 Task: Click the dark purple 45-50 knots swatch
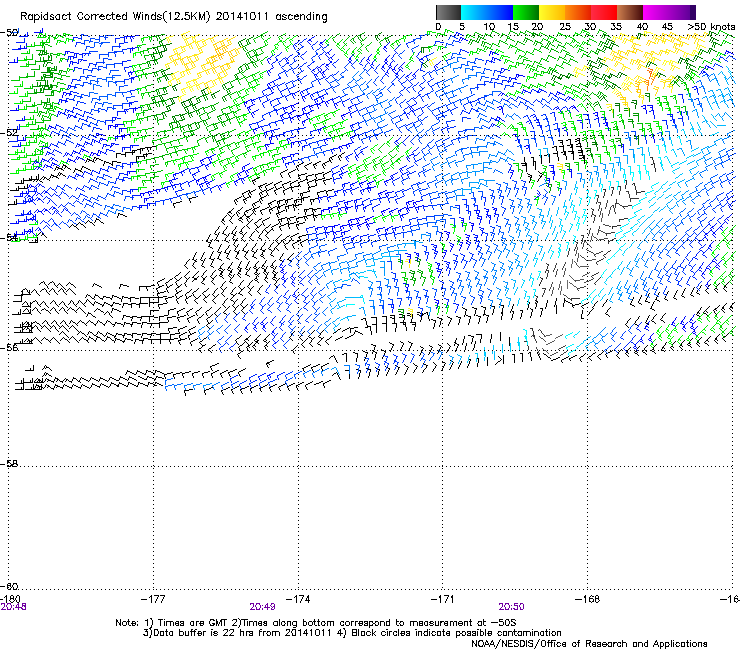point(682,12)
